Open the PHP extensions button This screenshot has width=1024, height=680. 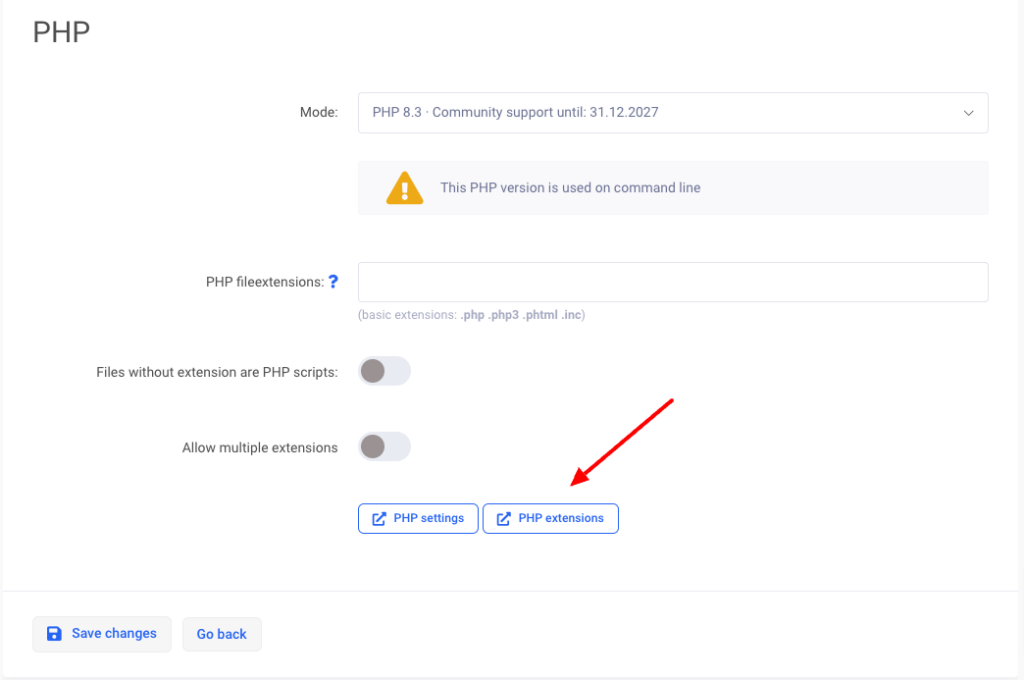[x=551, y=519]
